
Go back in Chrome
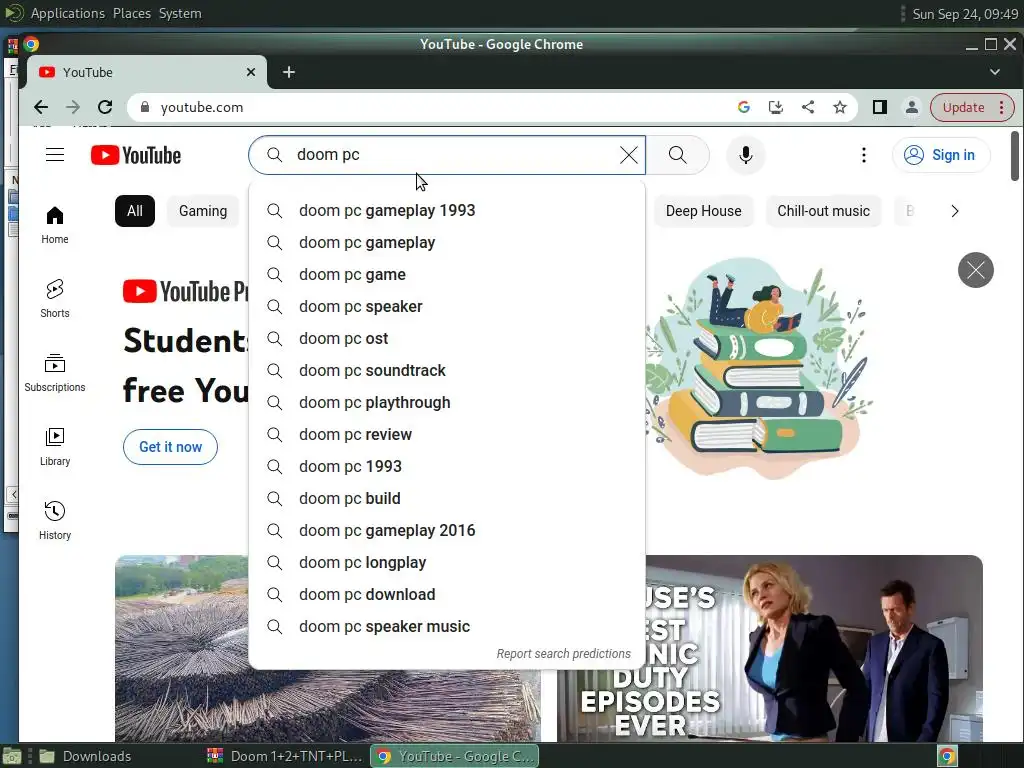[x=41, y=107]
